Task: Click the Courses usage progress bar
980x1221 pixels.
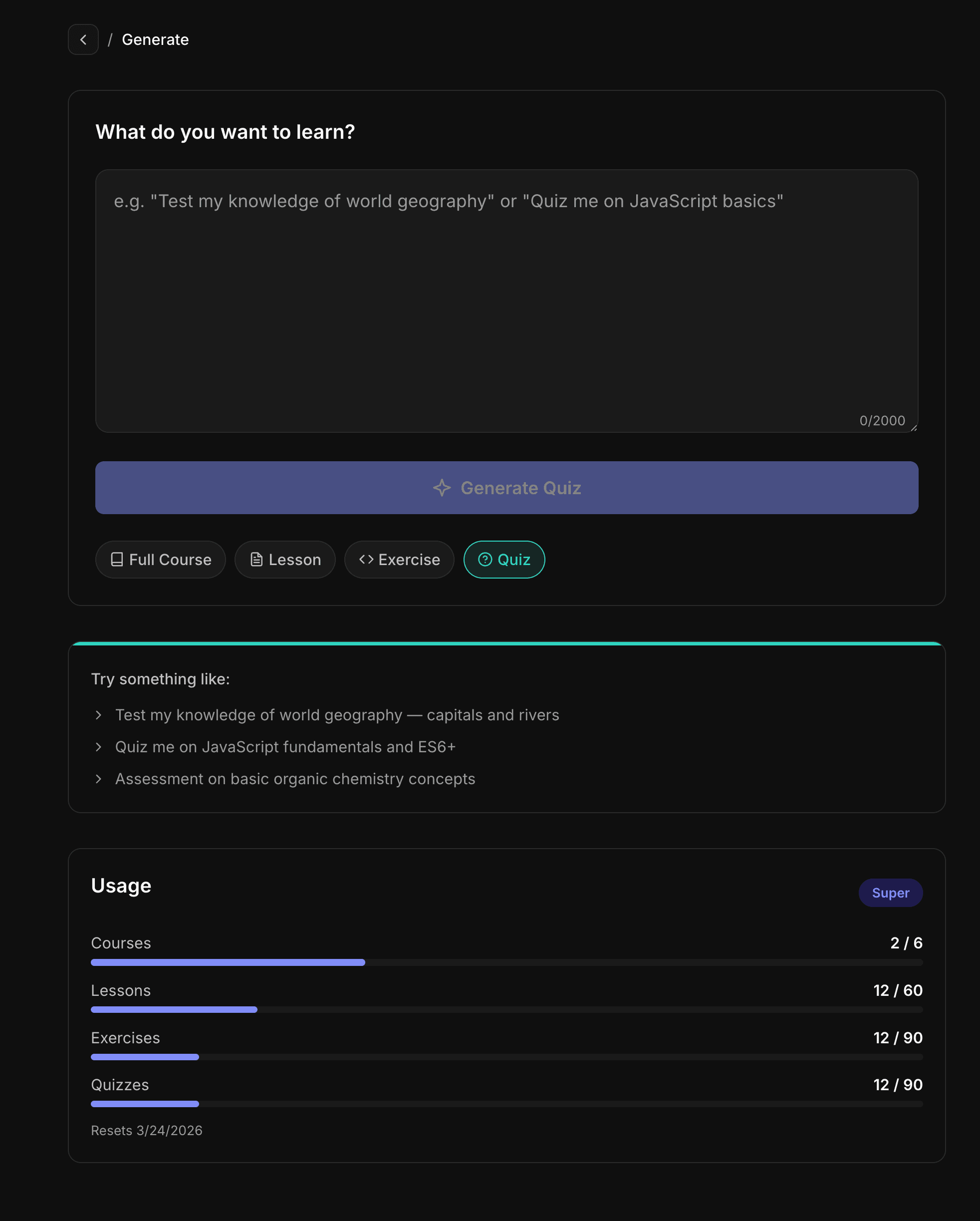Action: tap(506, 962)
